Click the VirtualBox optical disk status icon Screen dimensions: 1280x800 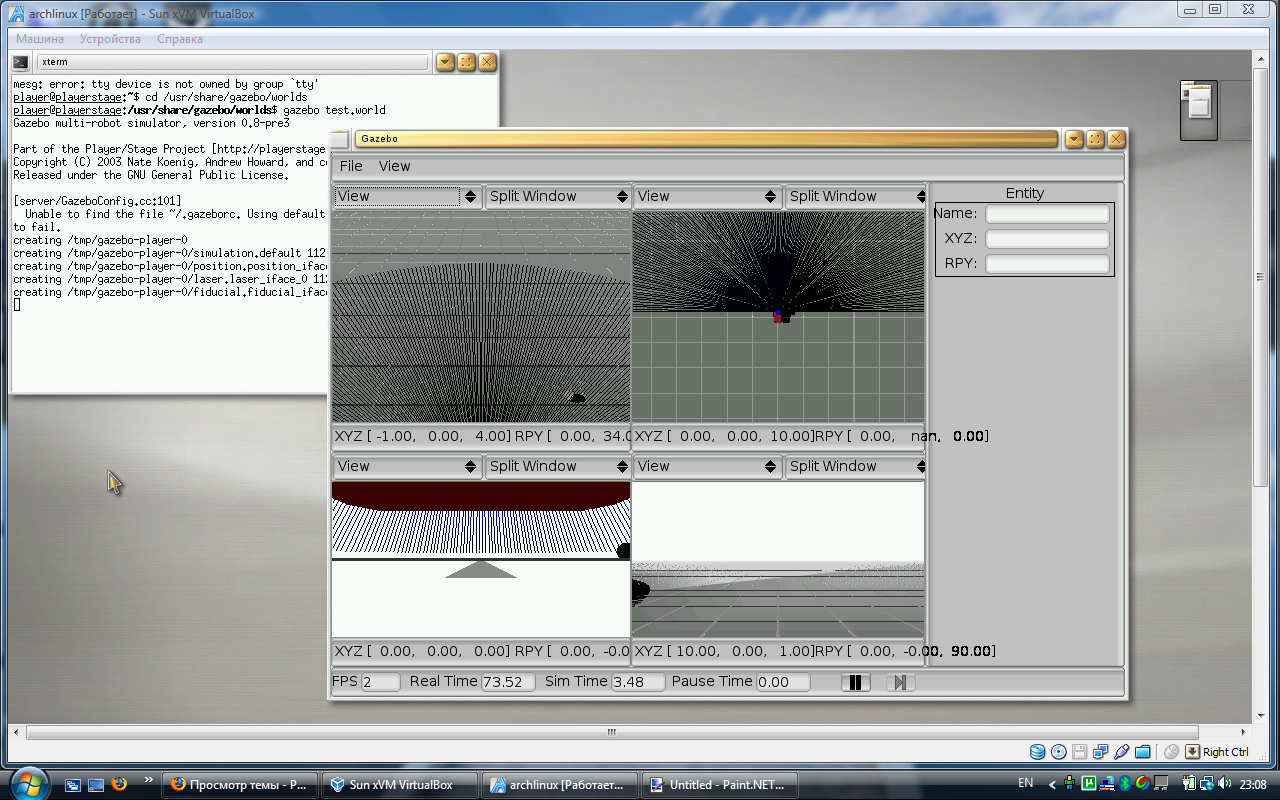click(x=1058, y=752)
